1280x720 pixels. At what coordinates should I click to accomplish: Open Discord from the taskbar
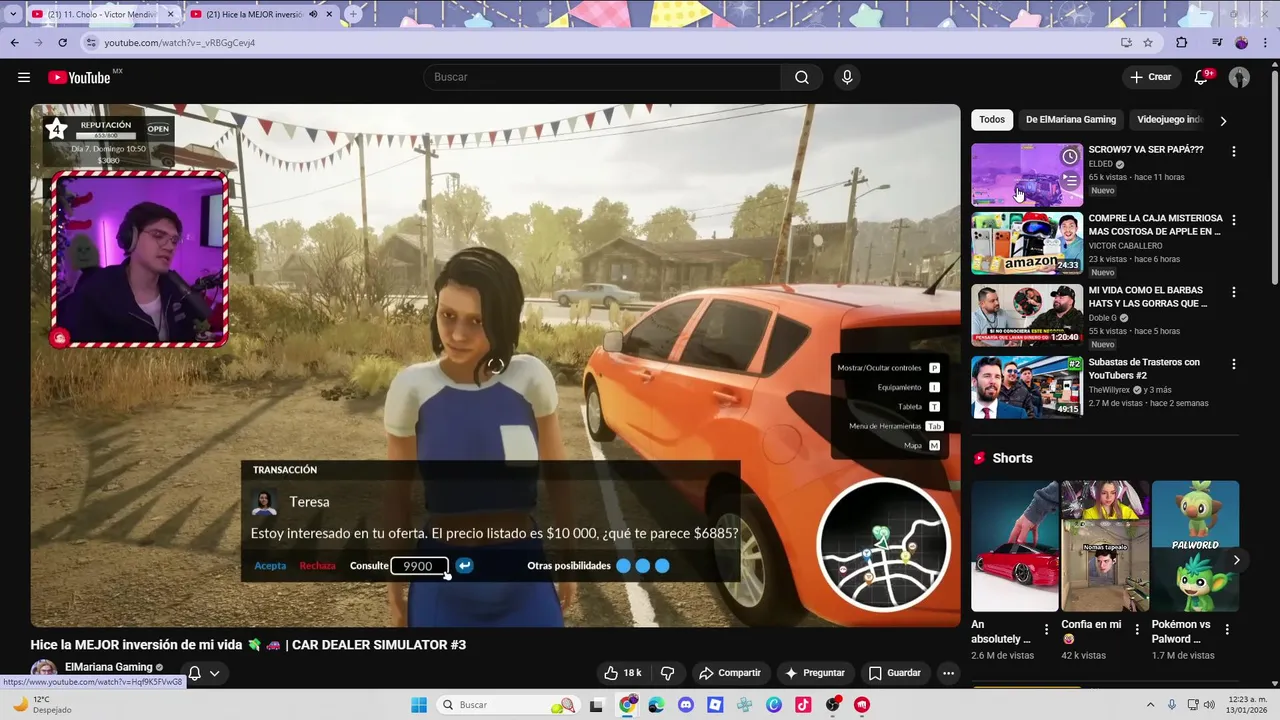coord(685,705)
